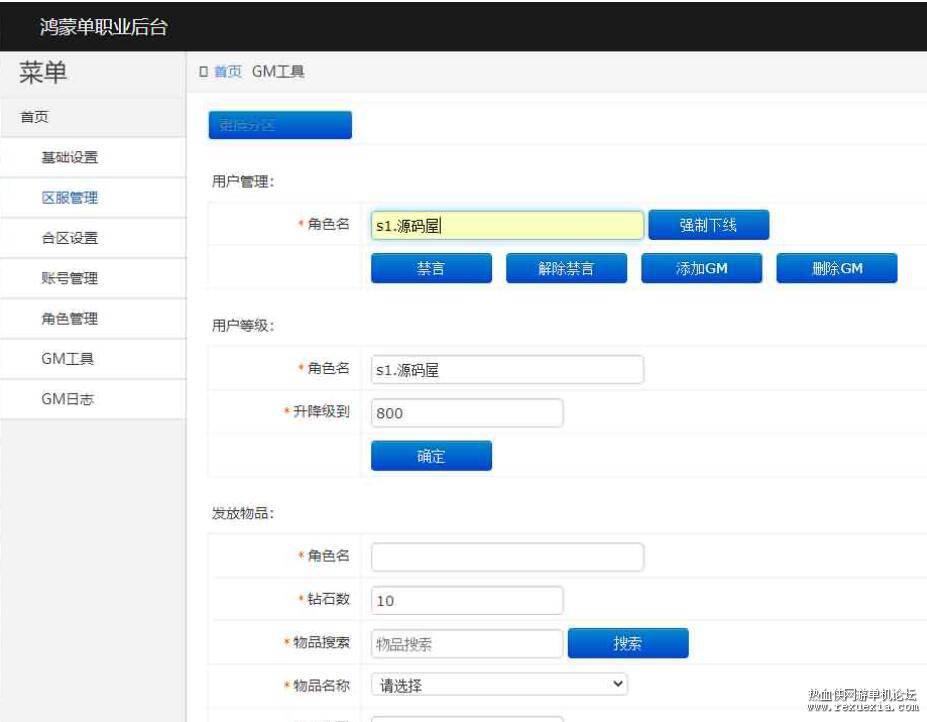Click the empty 角色名 field under 发放物品
This screenshot has height=722, width=927.
point(507,557)
